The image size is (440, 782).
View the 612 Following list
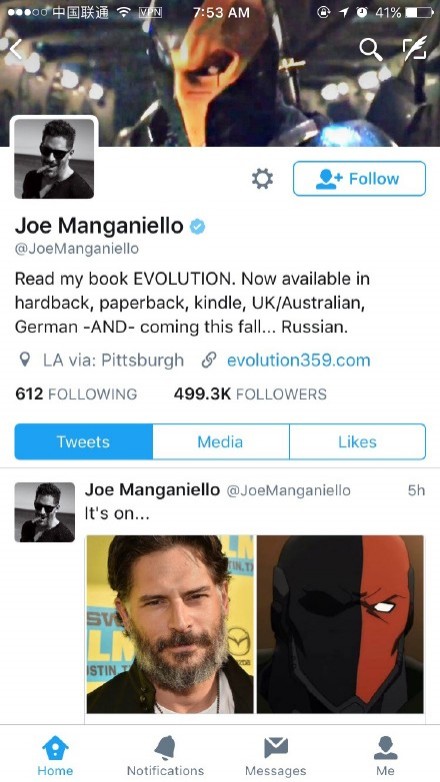tap(76, 393)
